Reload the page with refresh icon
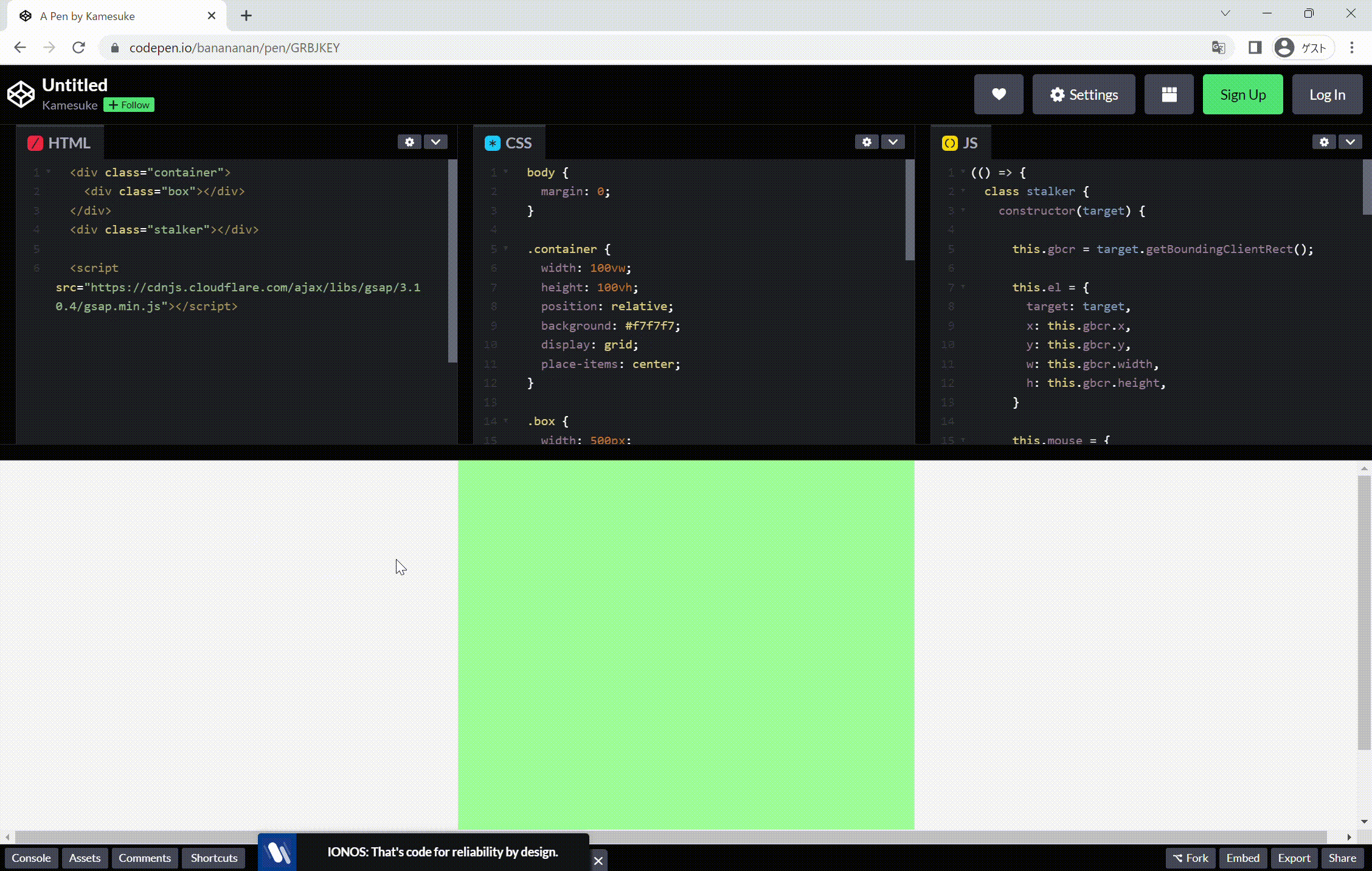The width and height of the screenshot is (1372, 871). click(78, 47)
